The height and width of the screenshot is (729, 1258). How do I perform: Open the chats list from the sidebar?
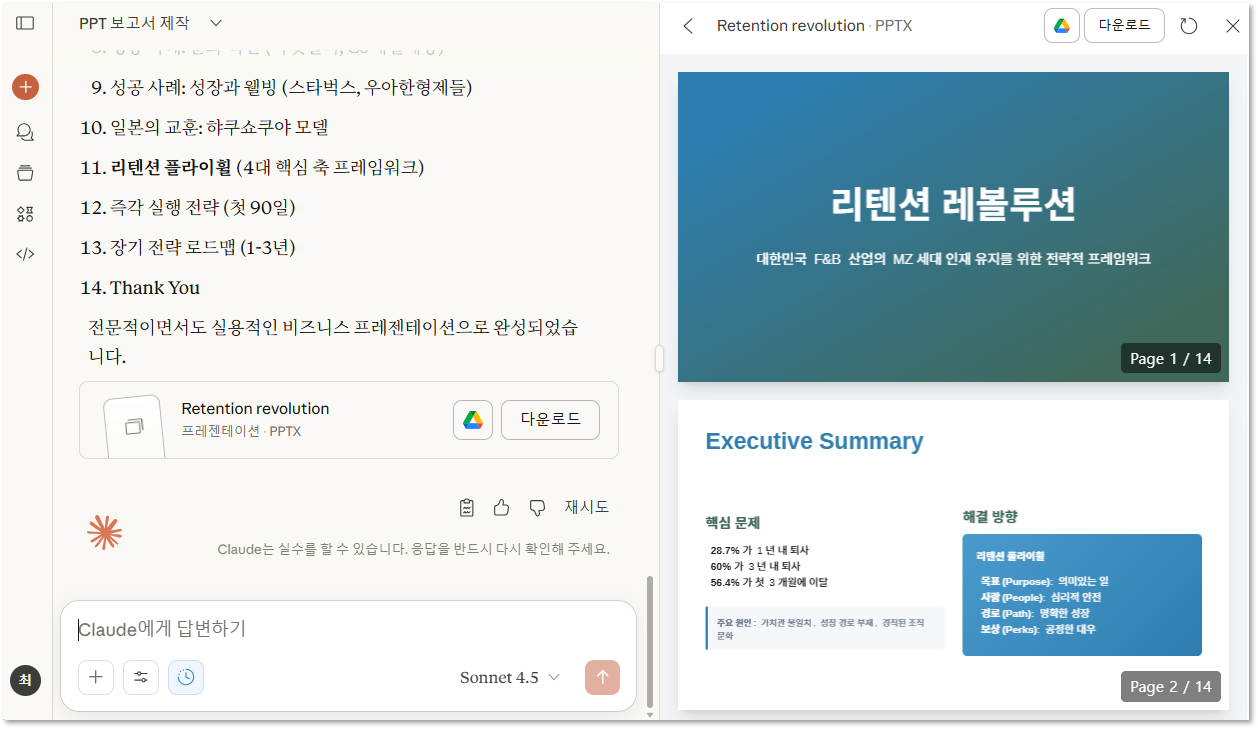(24, 131)
